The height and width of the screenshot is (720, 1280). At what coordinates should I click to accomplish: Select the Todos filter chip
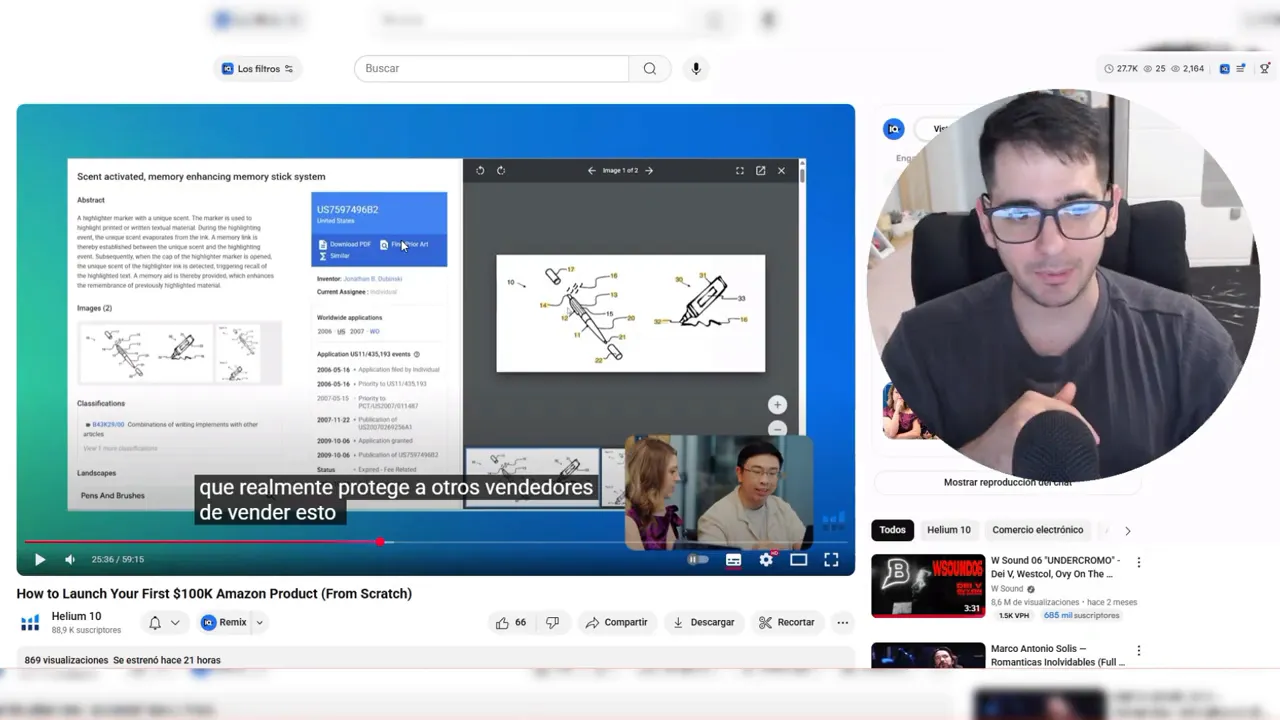pyautogui.click(x=893, y=530)
